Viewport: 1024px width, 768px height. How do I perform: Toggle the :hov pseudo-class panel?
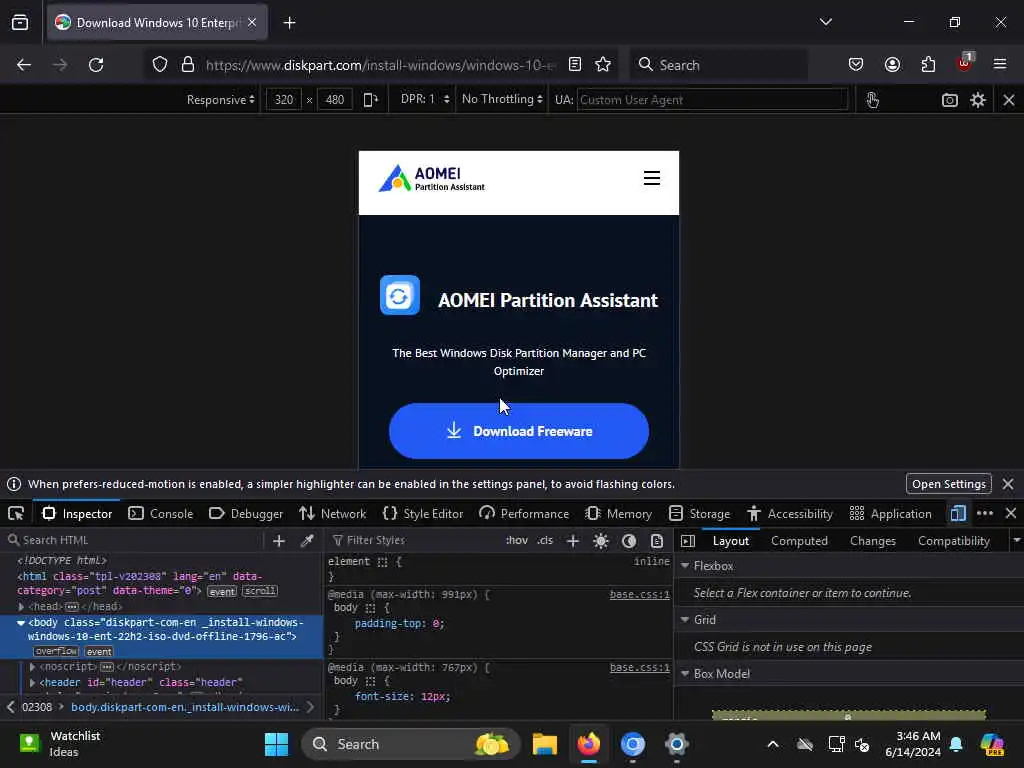click(517, 541)
